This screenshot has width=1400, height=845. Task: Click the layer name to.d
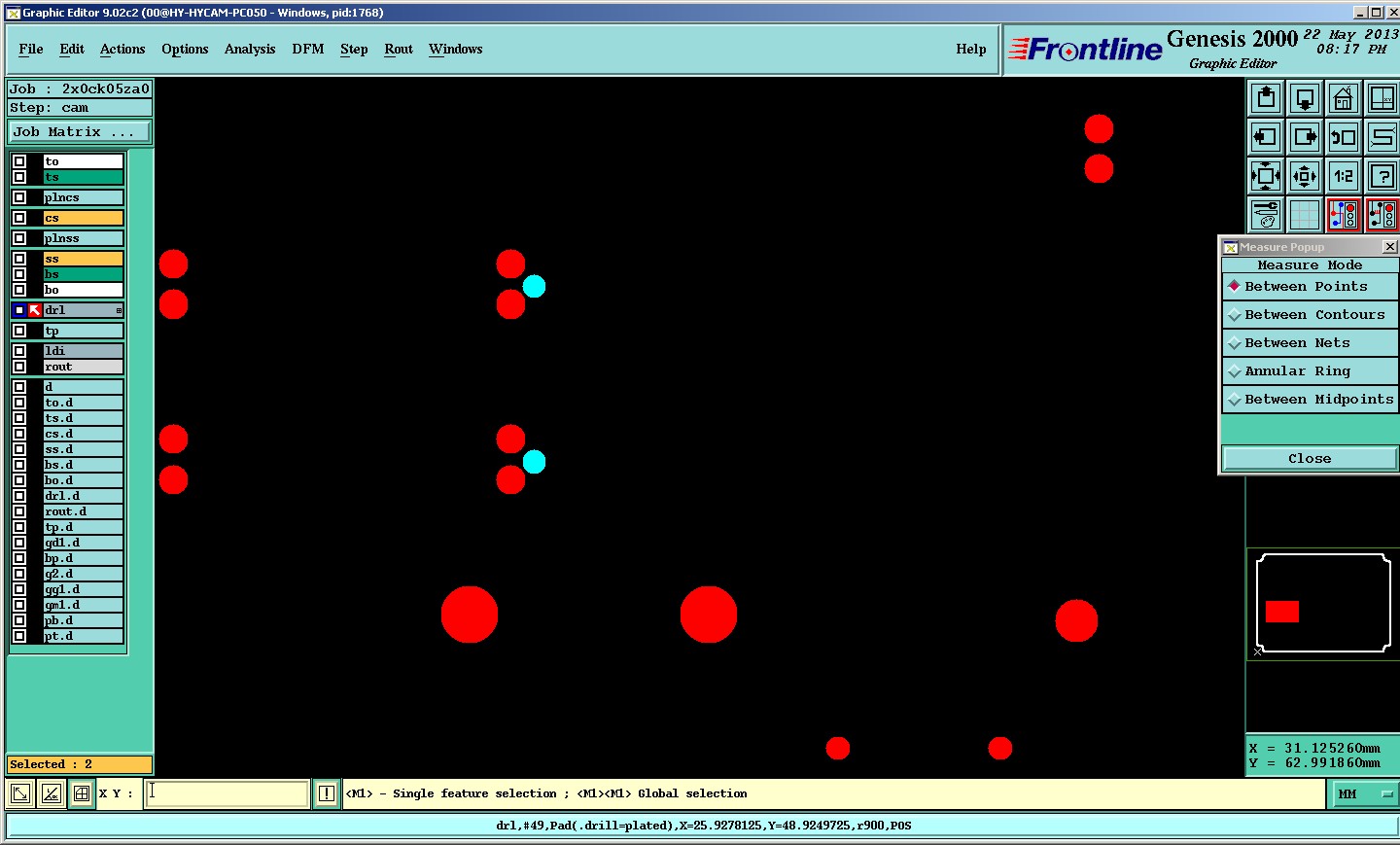(84, 403)
